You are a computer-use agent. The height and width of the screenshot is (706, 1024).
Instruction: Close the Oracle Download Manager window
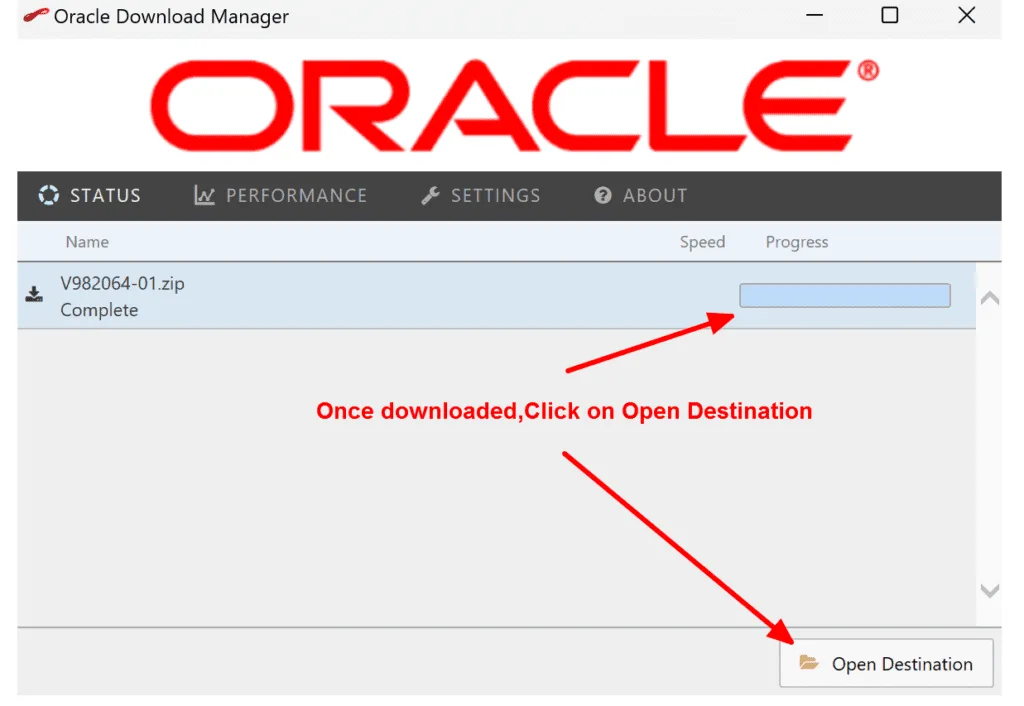coord(966,15)
